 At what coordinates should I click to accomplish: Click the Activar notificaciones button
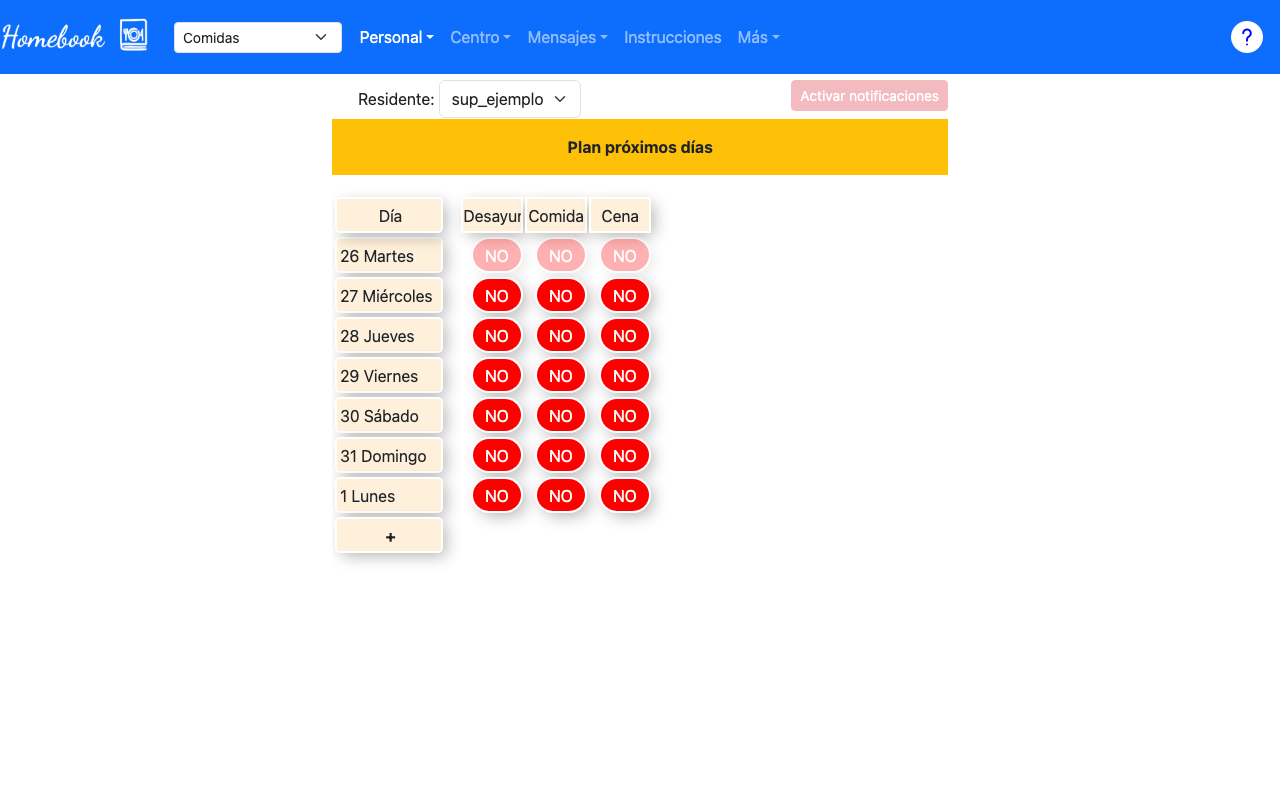(x=869, y=96)
